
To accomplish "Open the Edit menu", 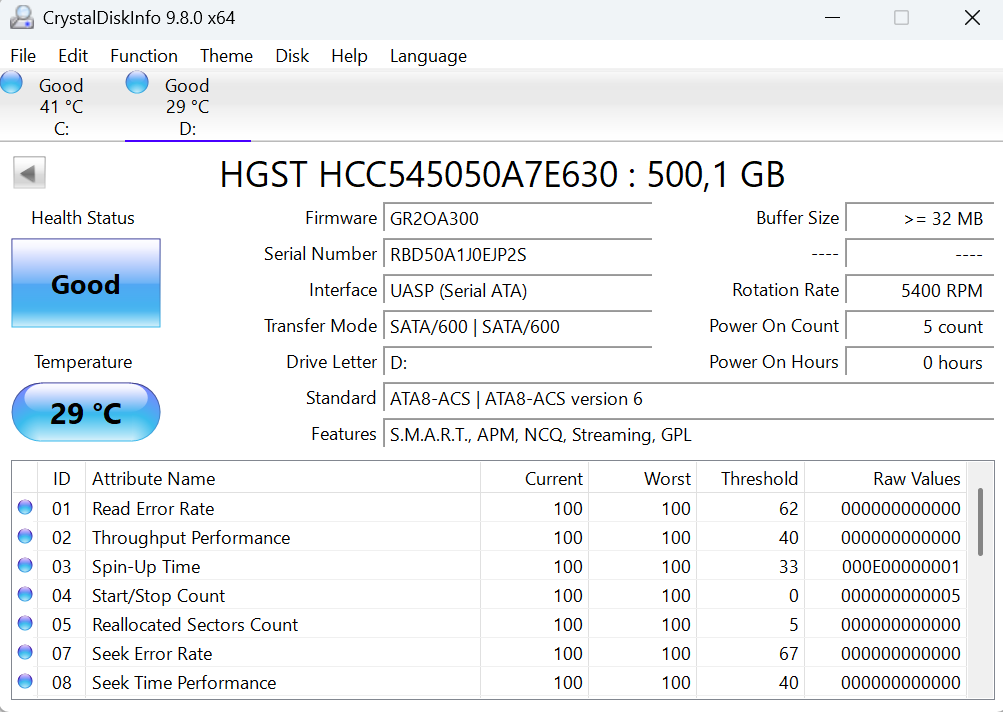I will pos(73,56).
